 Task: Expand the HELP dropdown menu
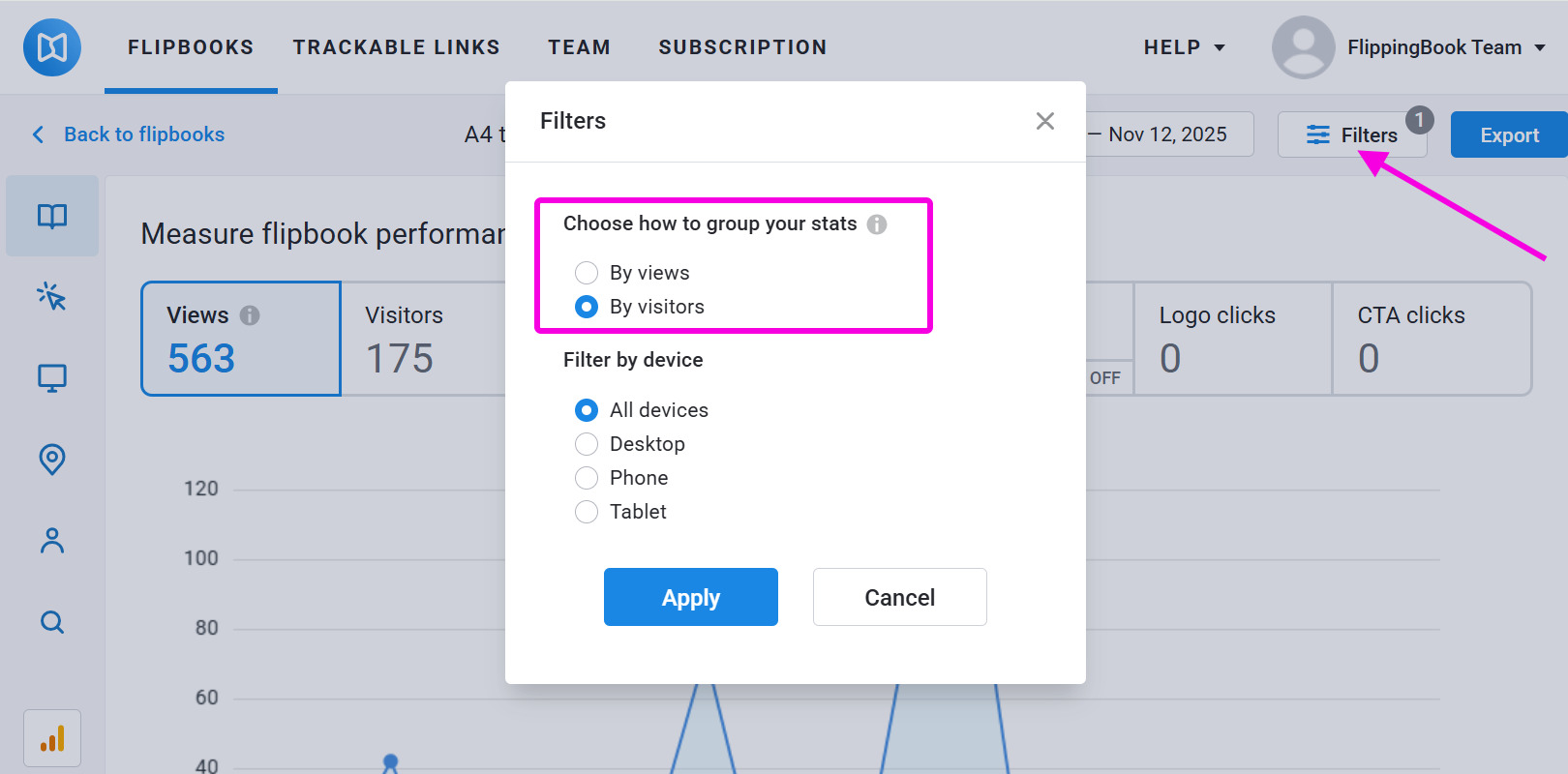pos(1184,47)
